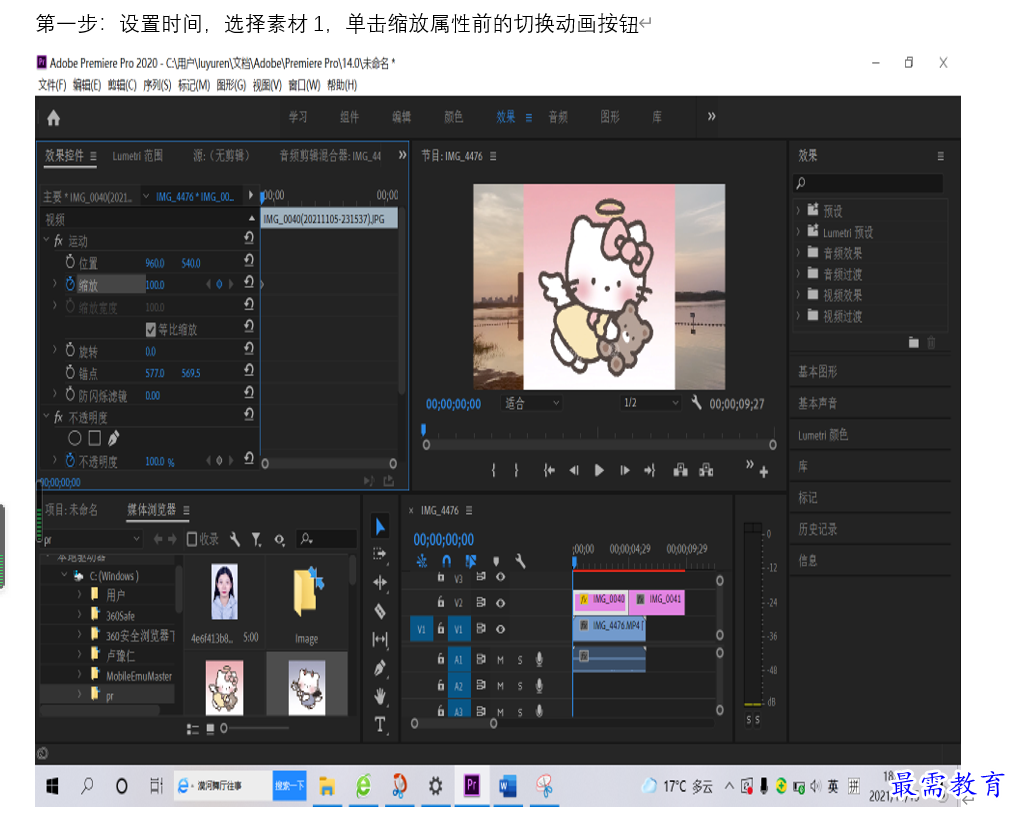This screenshot has height=816, width=1013.
Task: Switch to the Color workspace tab
Action: [x=454, y=117]
